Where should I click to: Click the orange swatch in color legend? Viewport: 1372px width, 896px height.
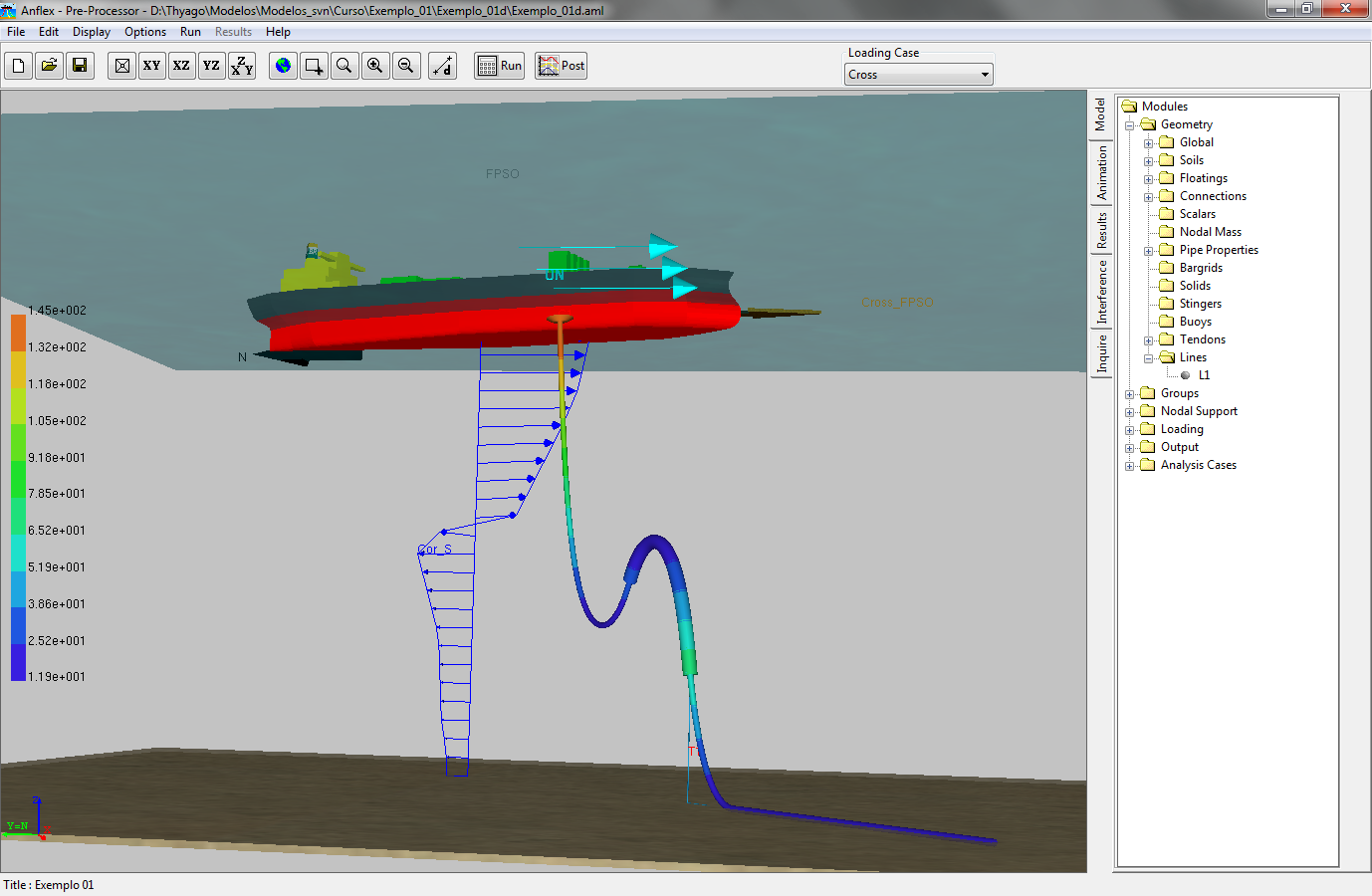point(18,334)
